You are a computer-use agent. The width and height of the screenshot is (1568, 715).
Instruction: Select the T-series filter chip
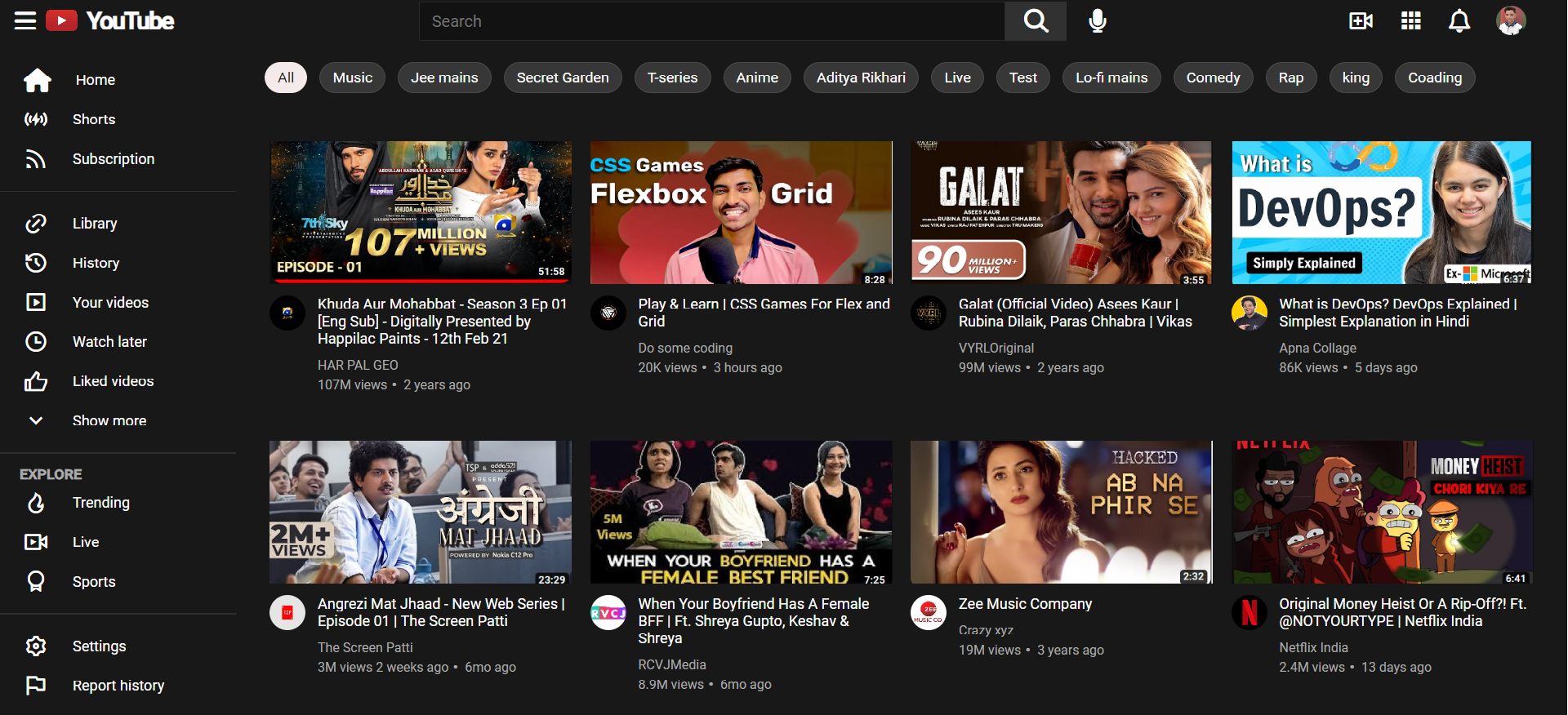pos(673,78)
